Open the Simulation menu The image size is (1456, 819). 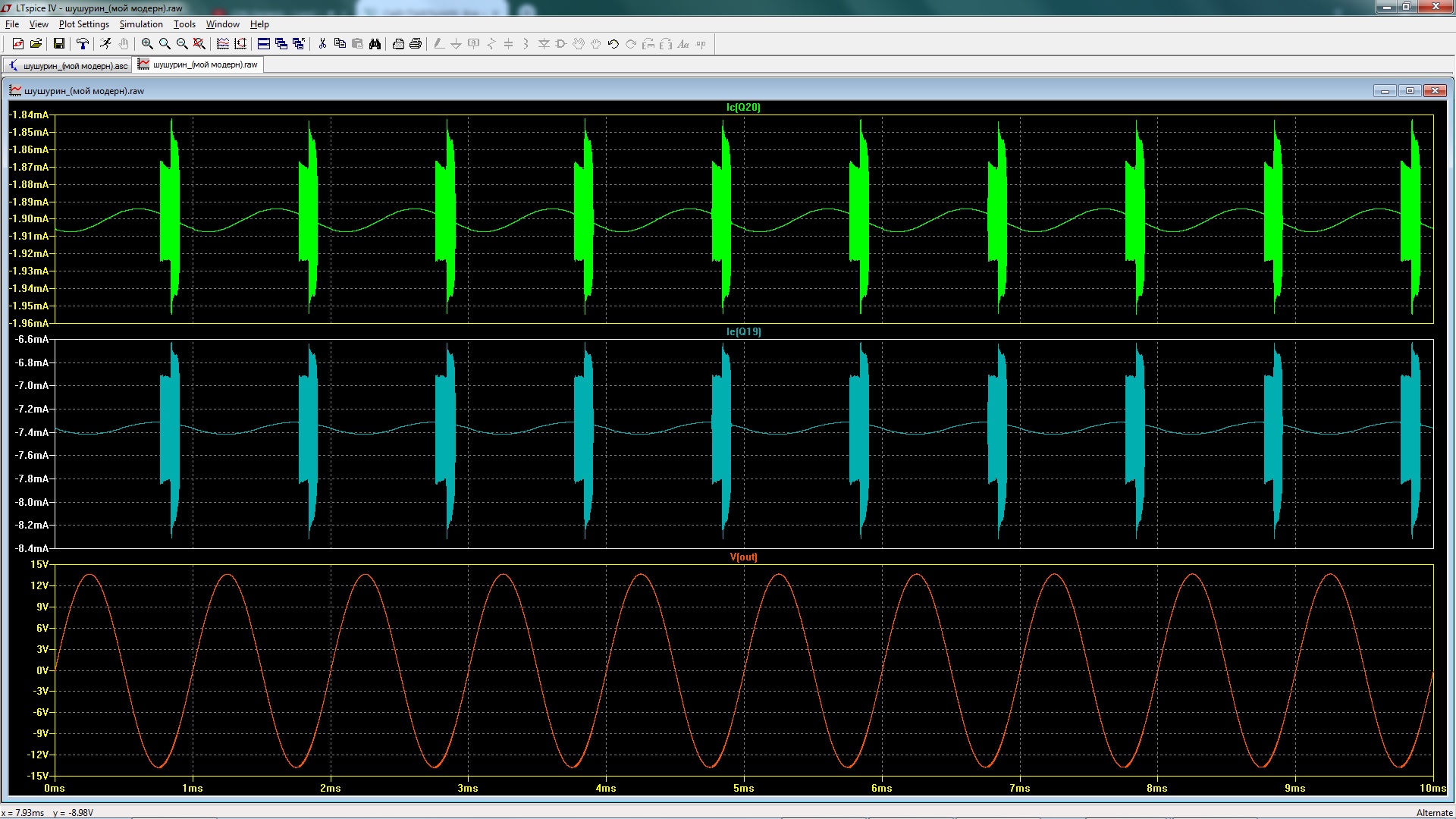(x=141, y=24)
